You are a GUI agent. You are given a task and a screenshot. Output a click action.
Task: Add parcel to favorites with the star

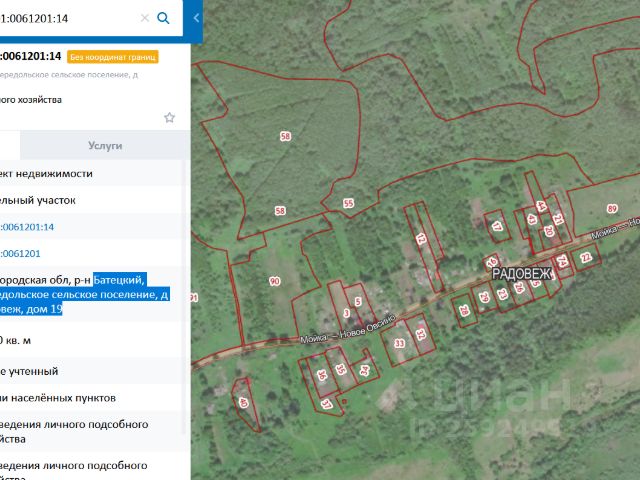[x=169, y=118]
